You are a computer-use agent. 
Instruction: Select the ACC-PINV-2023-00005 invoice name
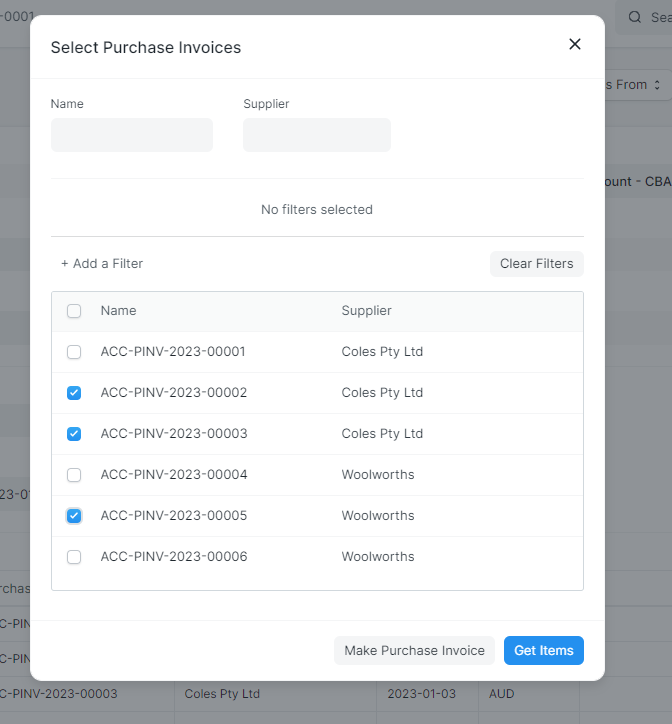[x=174, y=516]
